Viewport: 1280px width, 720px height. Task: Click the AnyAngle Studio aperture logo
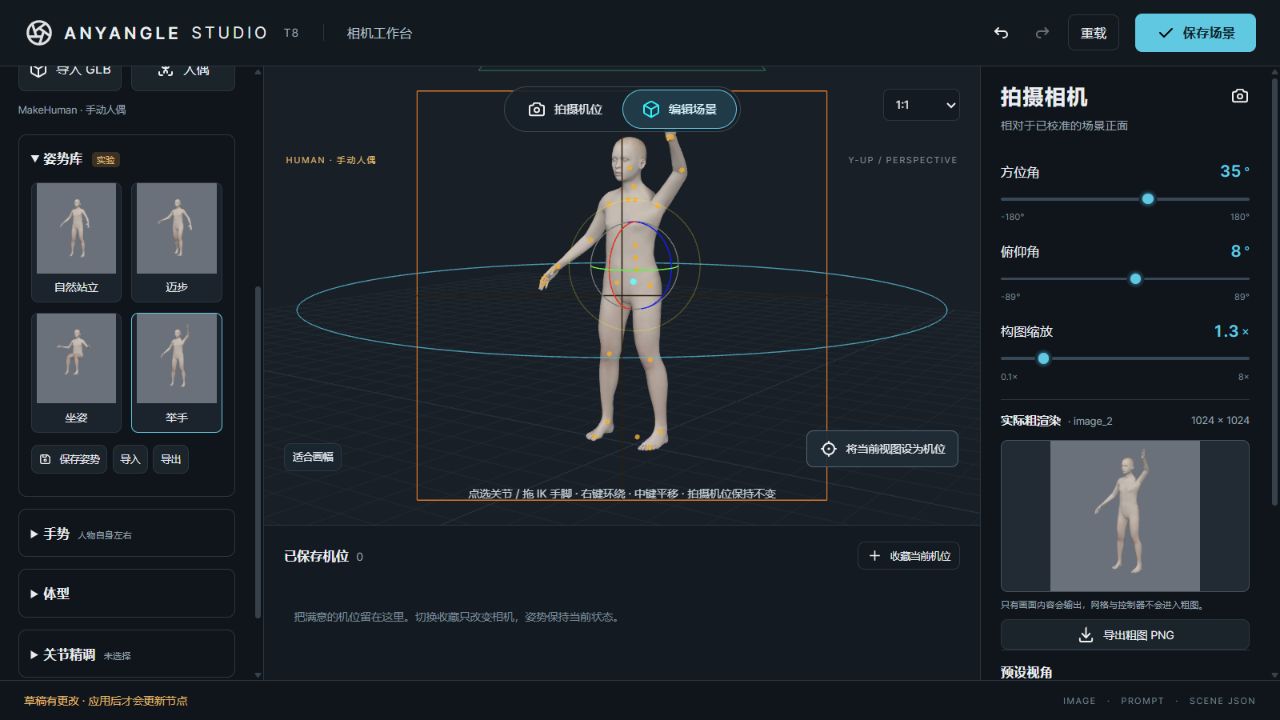click(39, 33)
